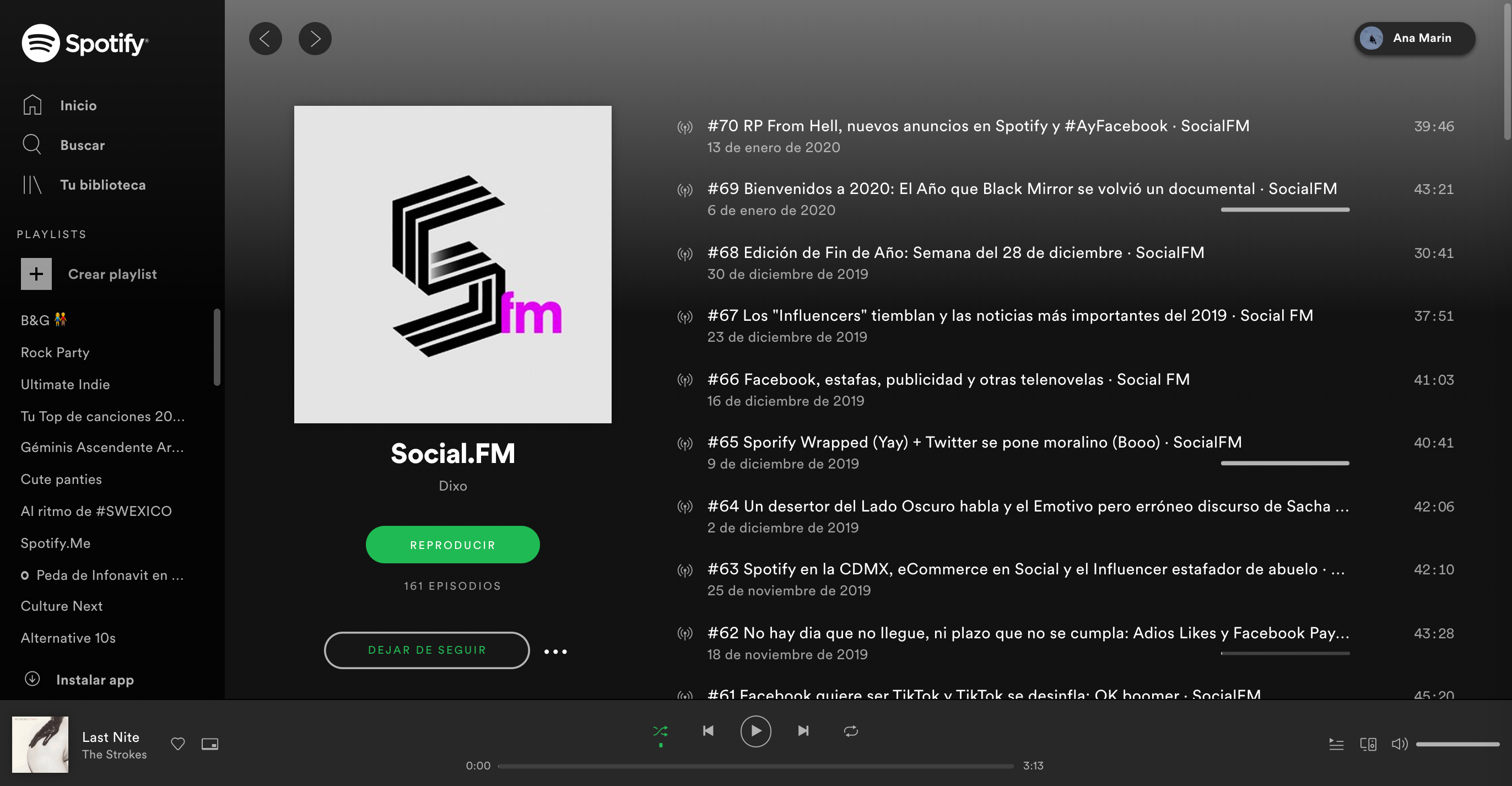Open Al ritmo de #SWEXICO playlist

[96, 511]
